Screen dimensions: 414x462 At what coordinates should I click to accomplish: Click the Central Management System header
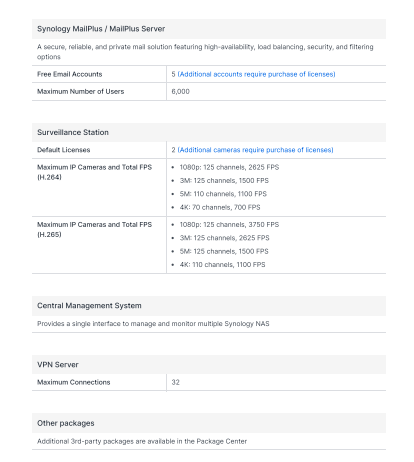(x=89, y=306)
